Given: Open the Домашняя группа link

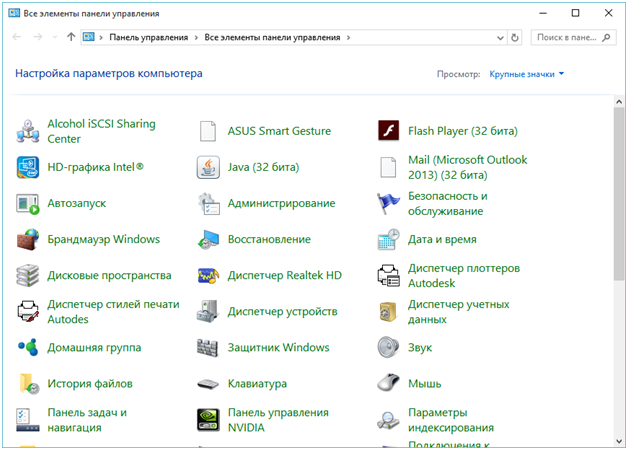Looking at the screenshot, I should coord(94,348).
